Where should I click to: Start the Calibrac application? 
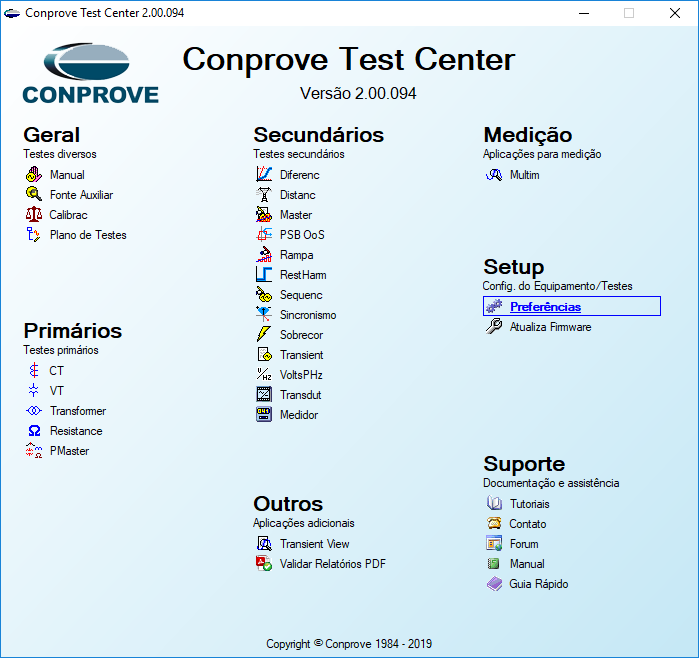[68, 215]
